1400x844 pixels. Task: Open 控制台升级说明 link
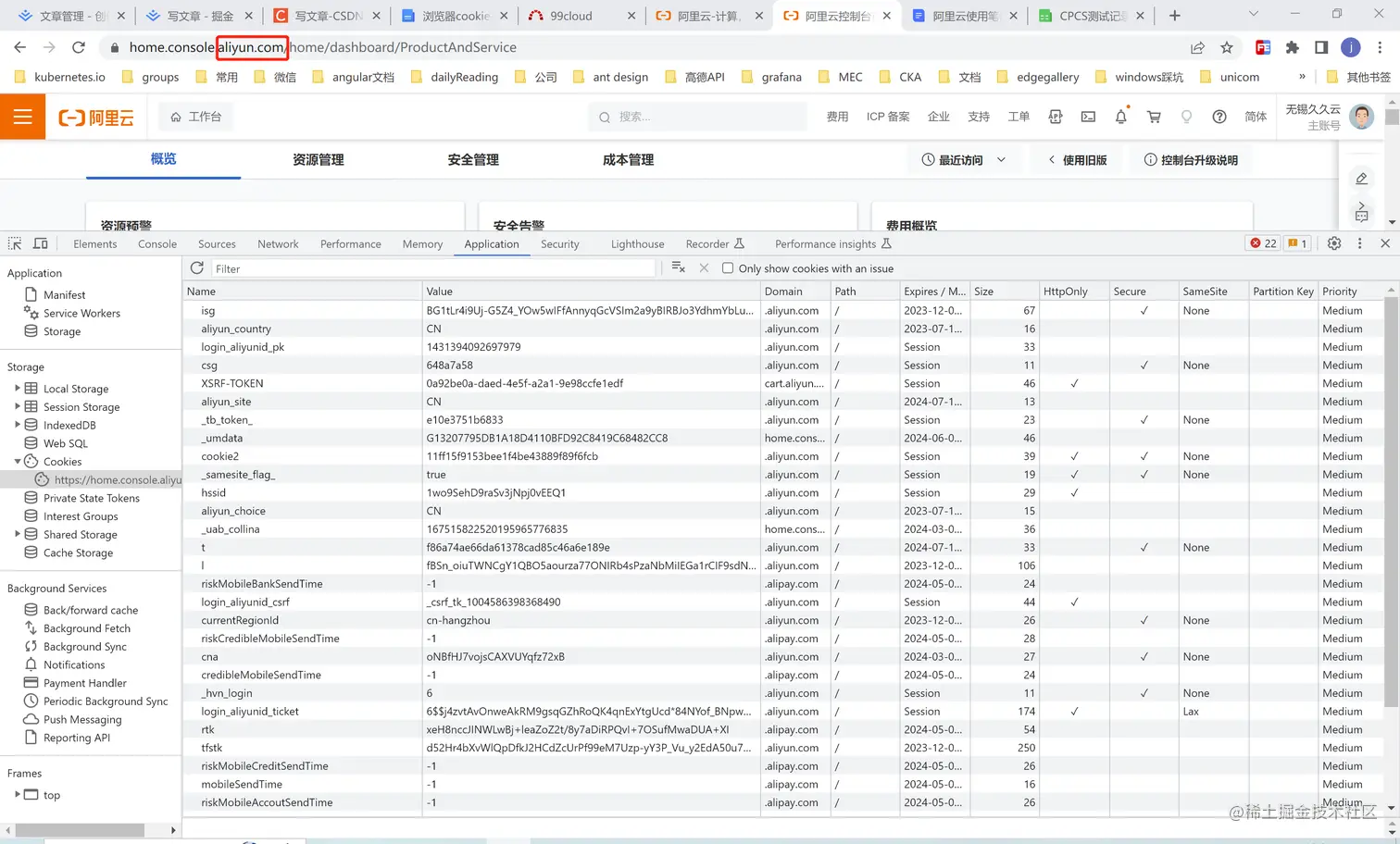click(x=1191, y=160)
